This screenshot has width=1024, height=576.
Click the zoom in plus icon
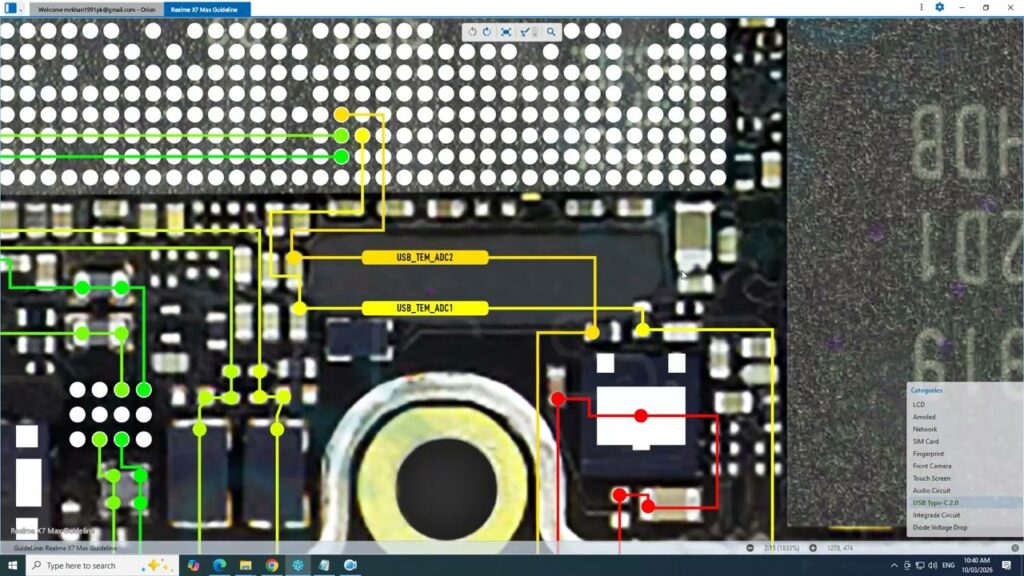click(x=813, y=548)
